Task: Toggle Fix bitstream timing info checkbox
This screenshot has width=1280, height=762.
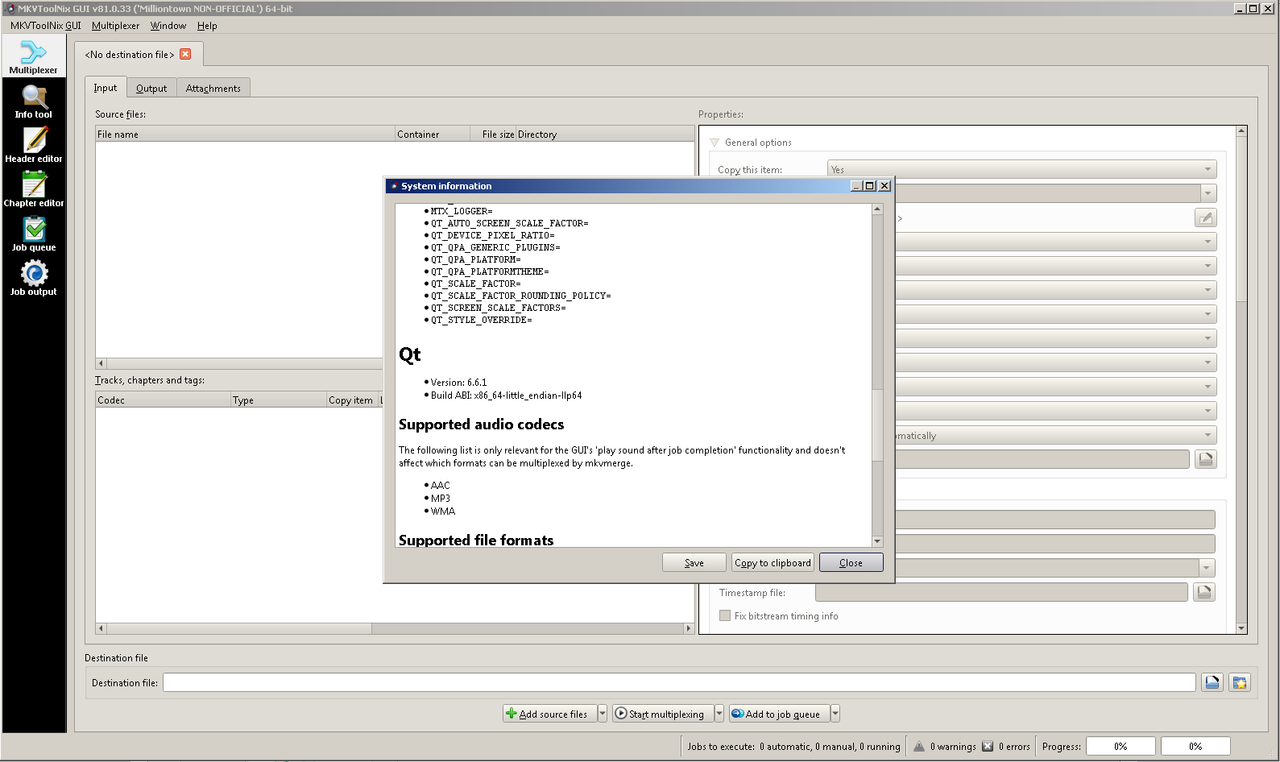Action: pos(725,616)
